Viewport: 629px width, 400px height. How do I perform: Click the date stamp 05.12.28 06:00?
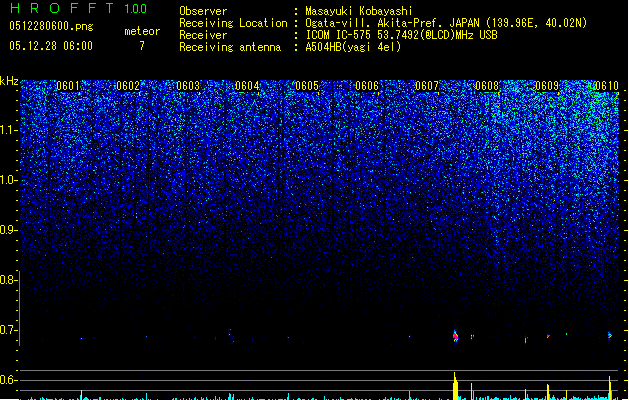coord(51,46)
